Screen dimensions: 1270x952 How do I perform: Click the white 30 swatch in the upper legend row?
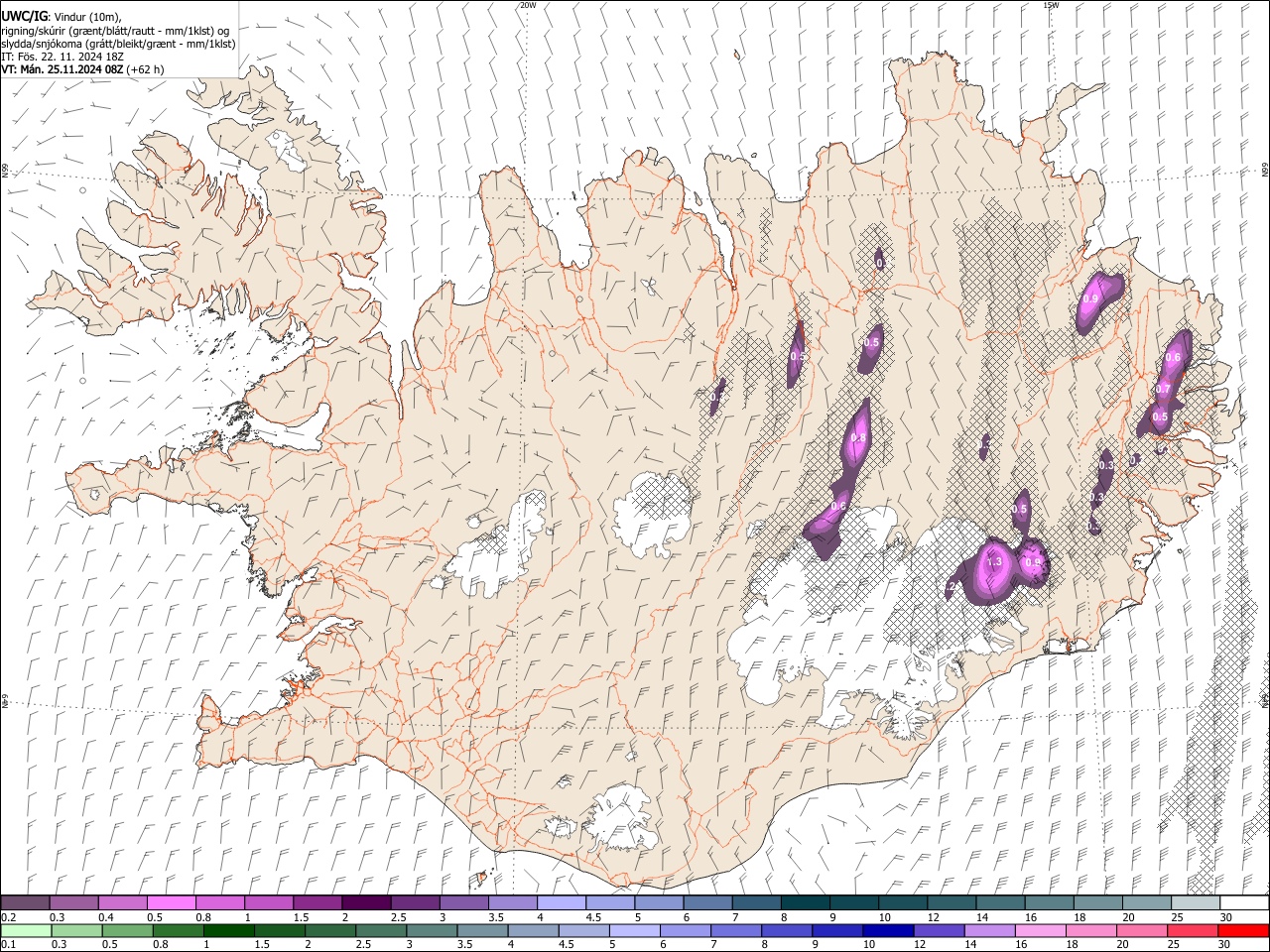click(1244, 902)
